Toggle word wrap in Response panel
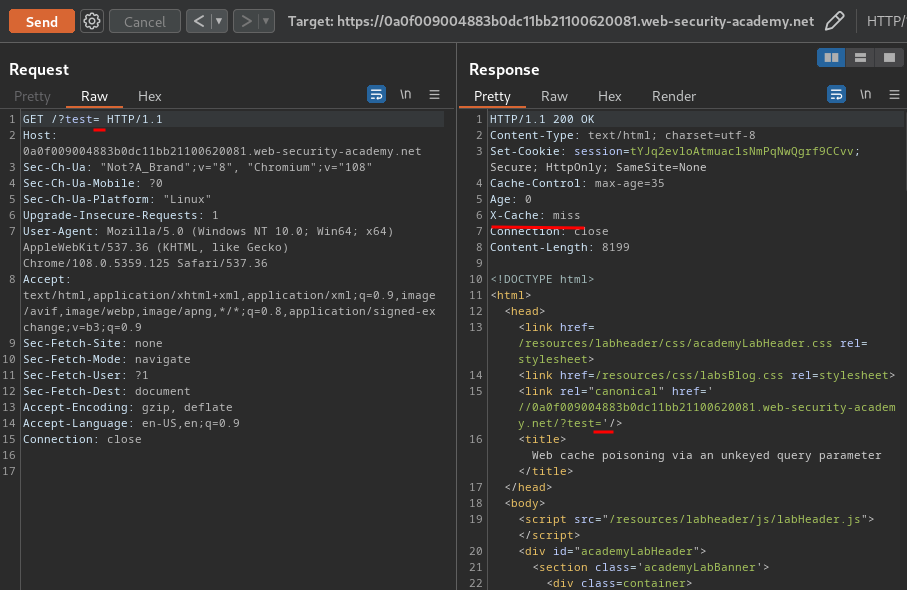This screenshot has height=590, width=907. tap(836, 94)
